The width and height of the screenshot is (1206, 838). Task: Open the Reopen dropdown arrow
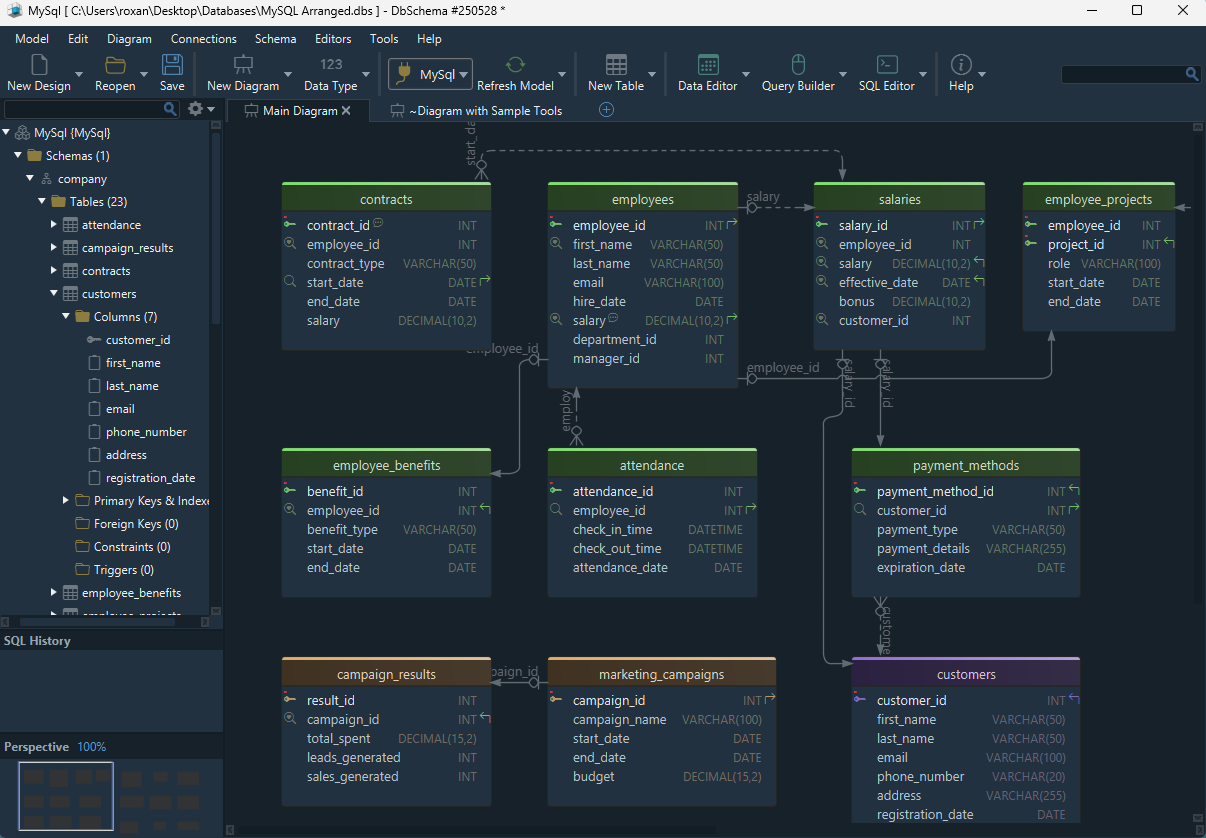[144, 74]
